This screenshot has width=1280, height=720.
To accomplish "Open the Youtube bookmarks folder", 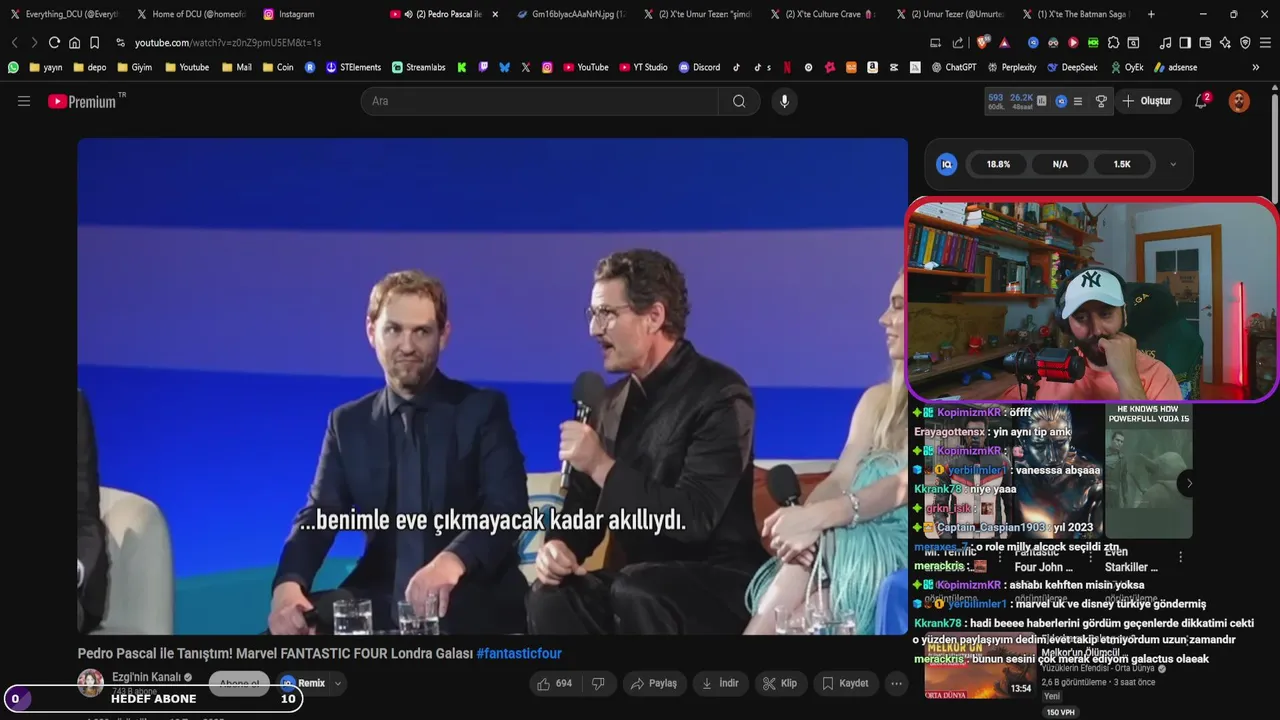I will pyautogui.click(x=187, y=67).
